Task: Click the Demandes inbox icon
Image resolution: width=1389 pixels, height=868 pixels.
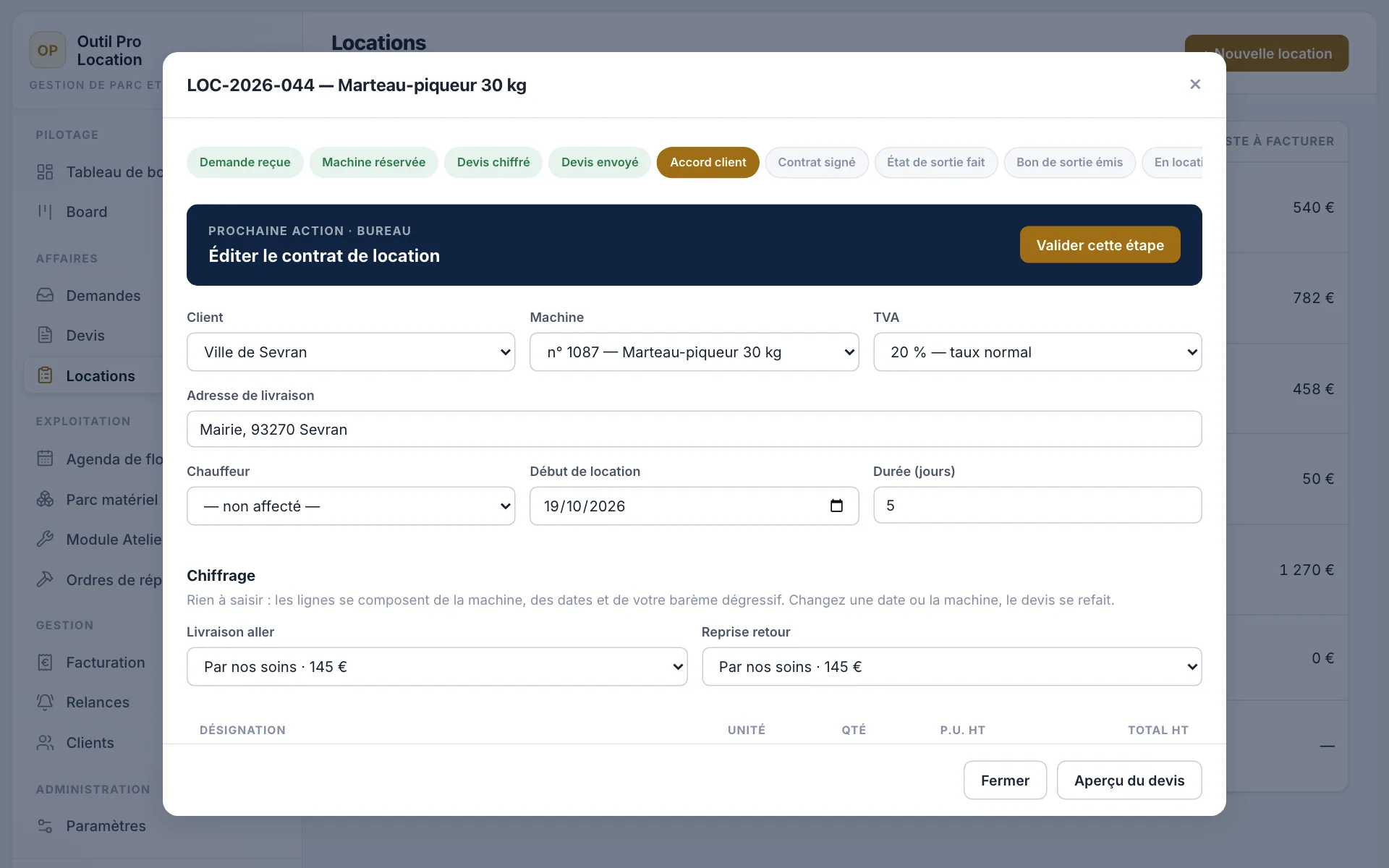Action: [45, 295]
